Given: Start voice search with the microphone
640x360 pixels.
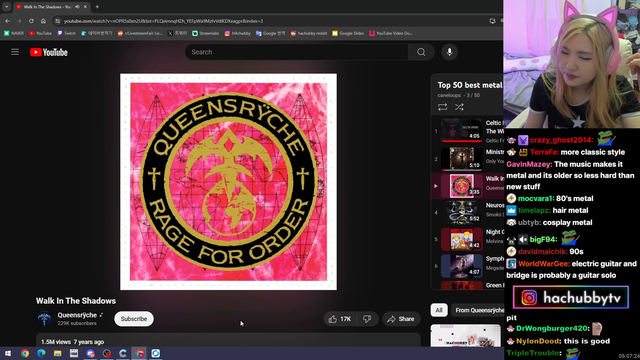Looking at the screenshot, I should [x=449, y=52].
